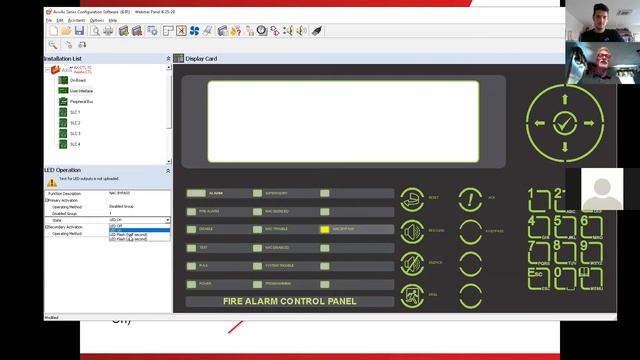Collapse the LED Operation panel
This screenshot has height=360, width=640.
click(x=168, y=171)
